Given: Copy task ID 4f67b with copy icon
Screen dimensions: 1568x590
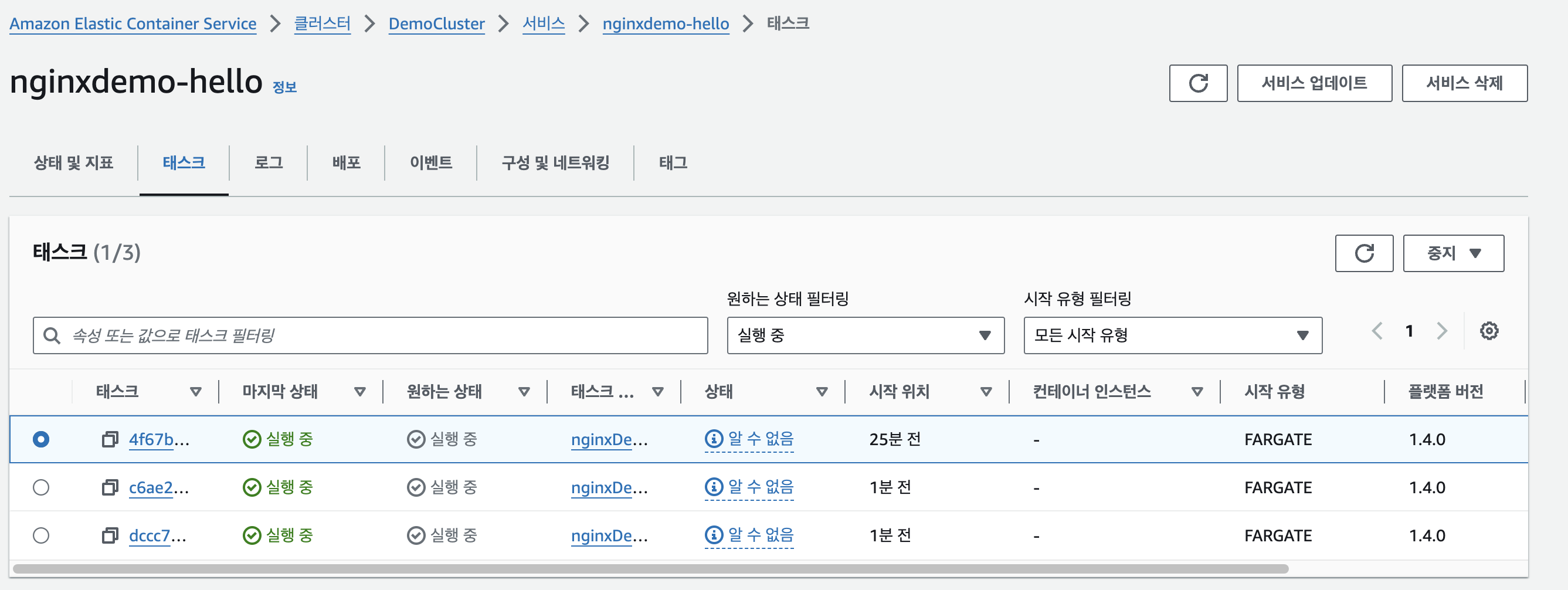Looking at the screenshot, I should point(110,439).
